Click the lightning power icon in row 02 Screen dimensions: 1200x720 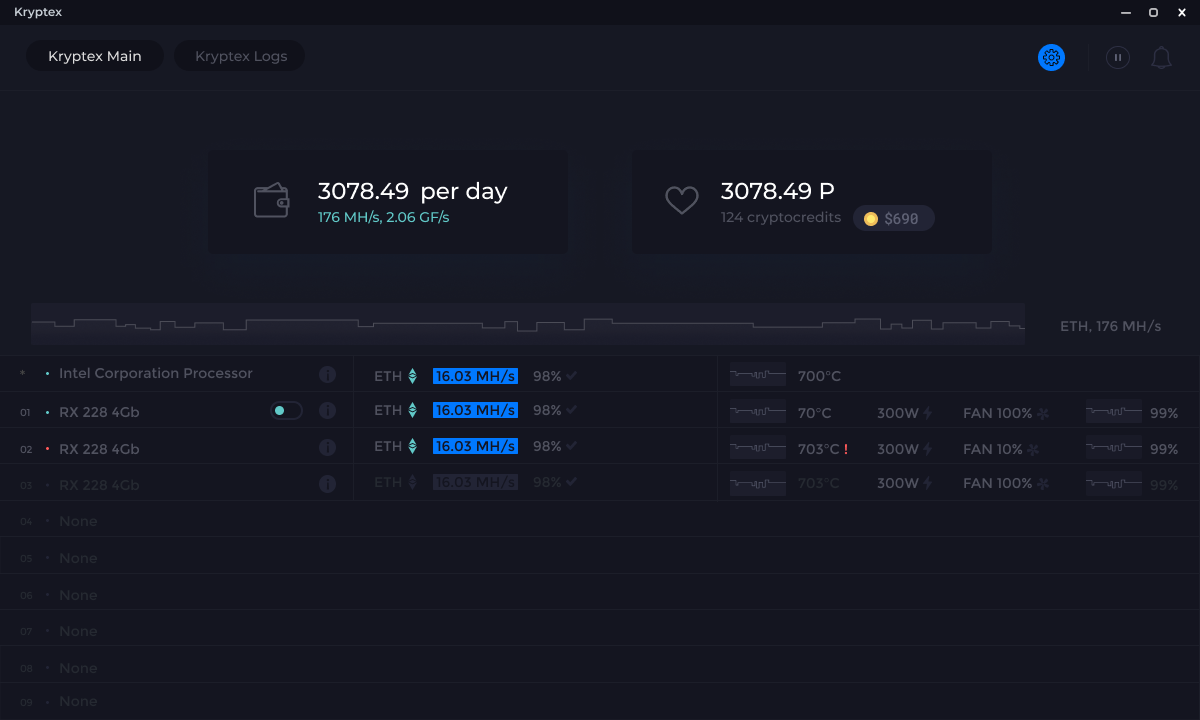pyautogui.click(x=928, y=449)
